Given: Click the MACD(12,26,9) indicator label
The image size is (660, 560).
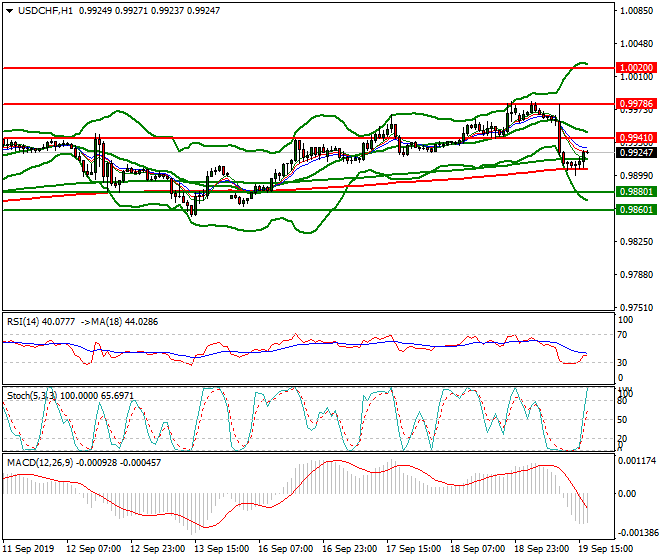Looking at the screenshot, I should coord(40,462).
